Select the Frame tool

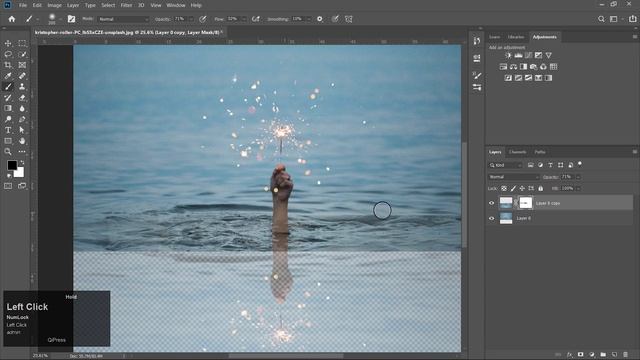pyautogui.click(x=22, y=65)
